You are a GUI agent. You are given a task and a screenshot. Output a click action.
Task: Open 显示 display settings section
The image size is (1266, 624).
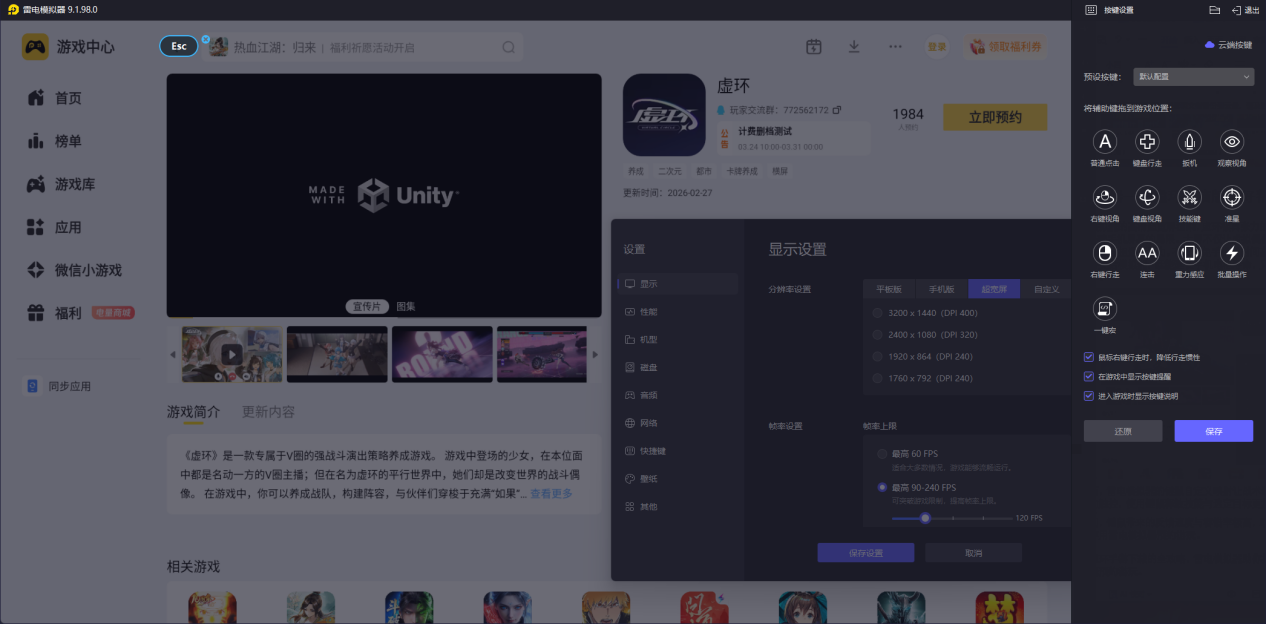point(678,284)
